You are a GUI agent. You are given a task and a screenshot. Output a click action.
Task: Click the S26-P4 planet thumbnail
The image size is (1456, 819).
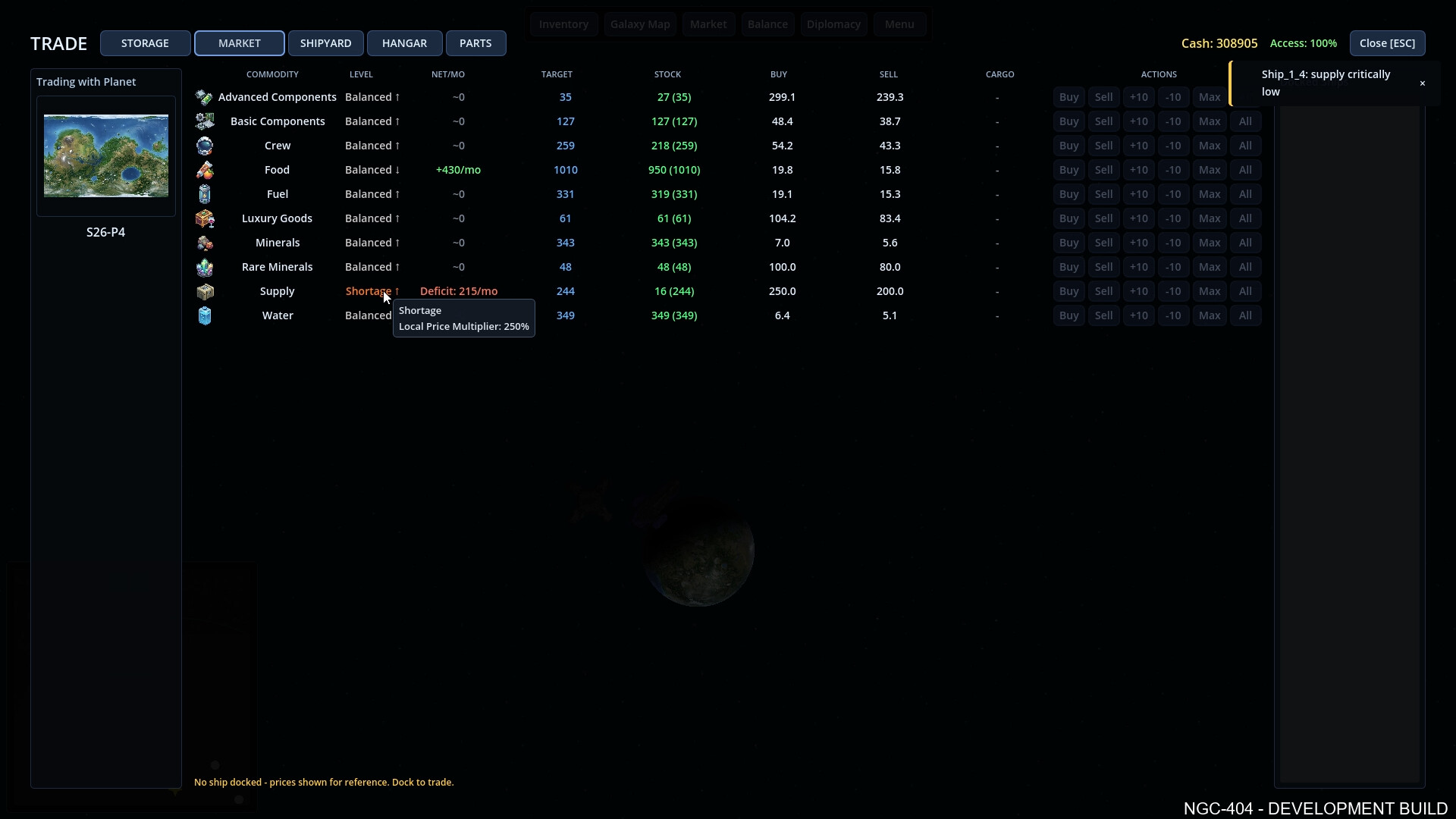click(105, 155)
